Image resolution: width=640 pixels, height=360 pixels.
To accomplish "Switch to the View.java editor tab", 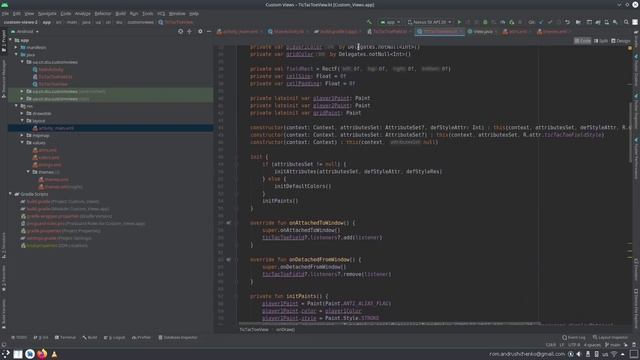I will [483, 31].
